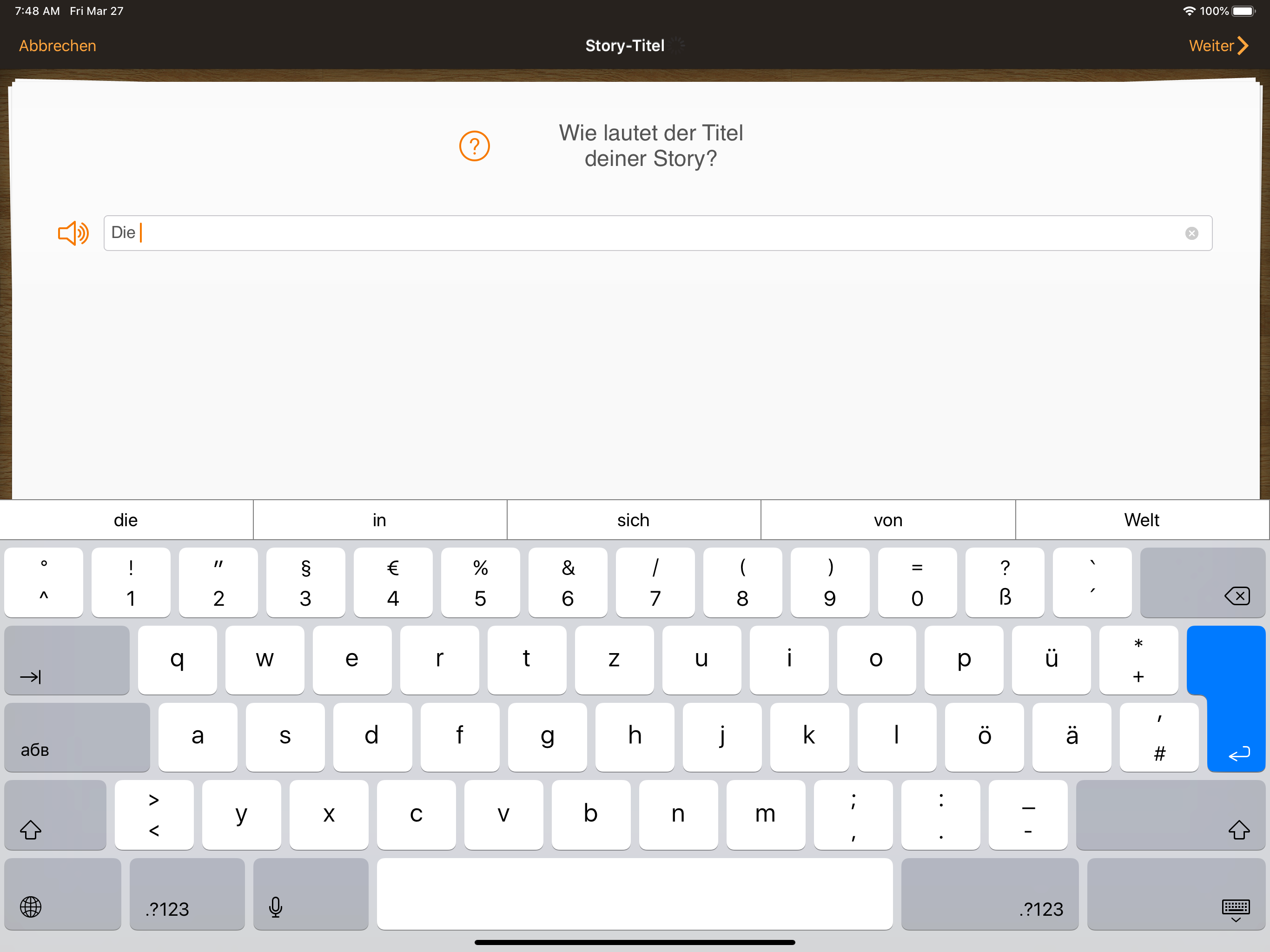Play title audio with speaker icon

pos(73,233)
